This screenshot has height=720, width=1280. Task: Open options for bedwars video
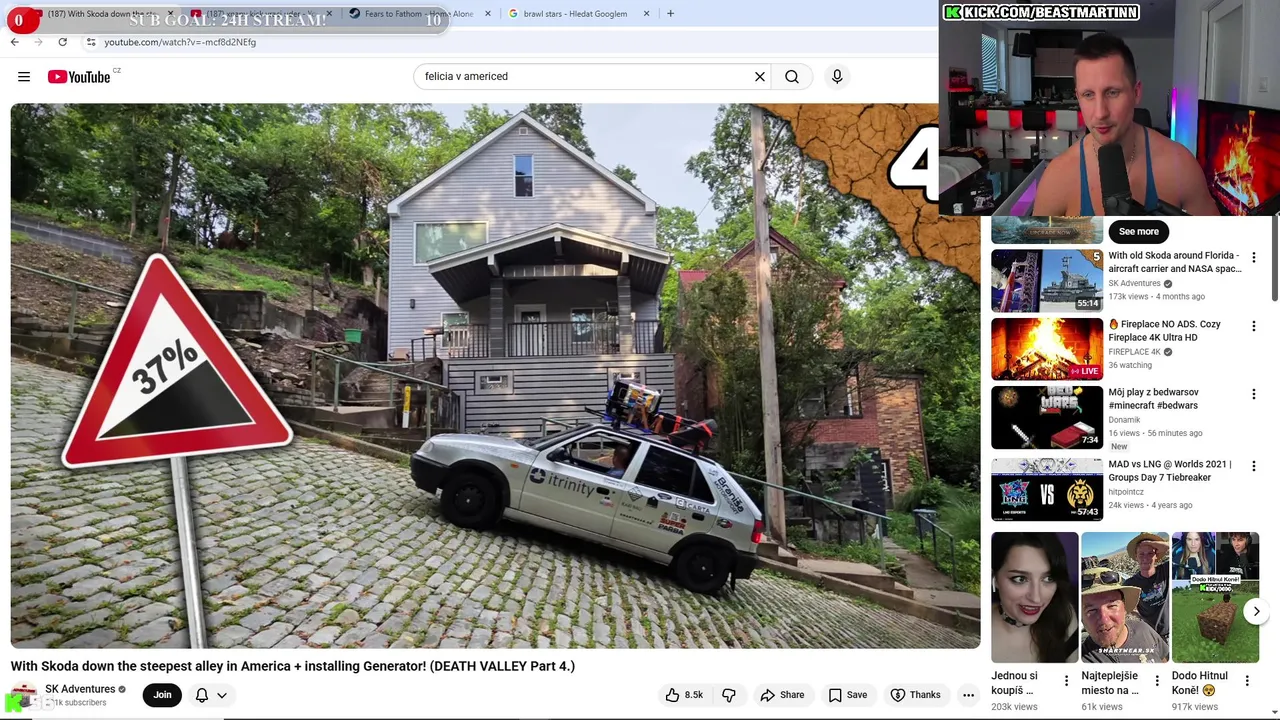coord(1253,395)
